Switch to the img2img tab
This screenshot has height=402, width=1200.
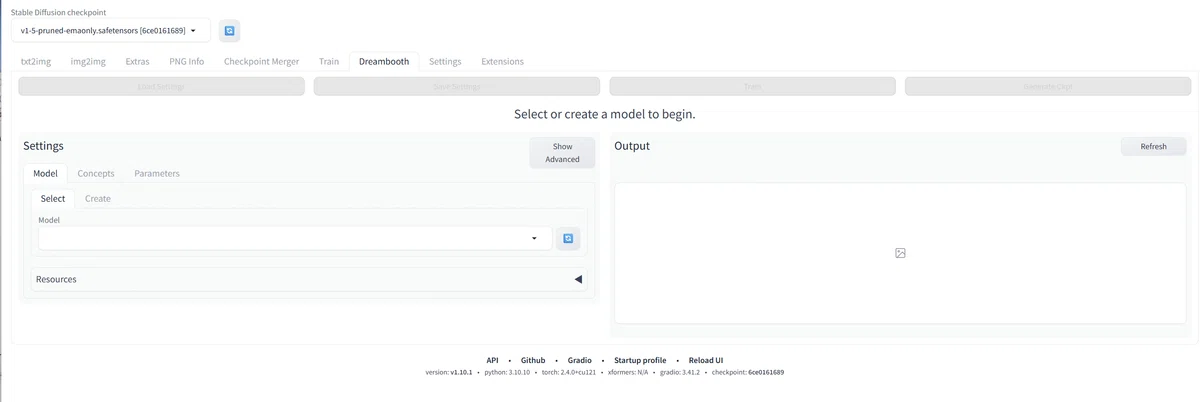(88, 61)
